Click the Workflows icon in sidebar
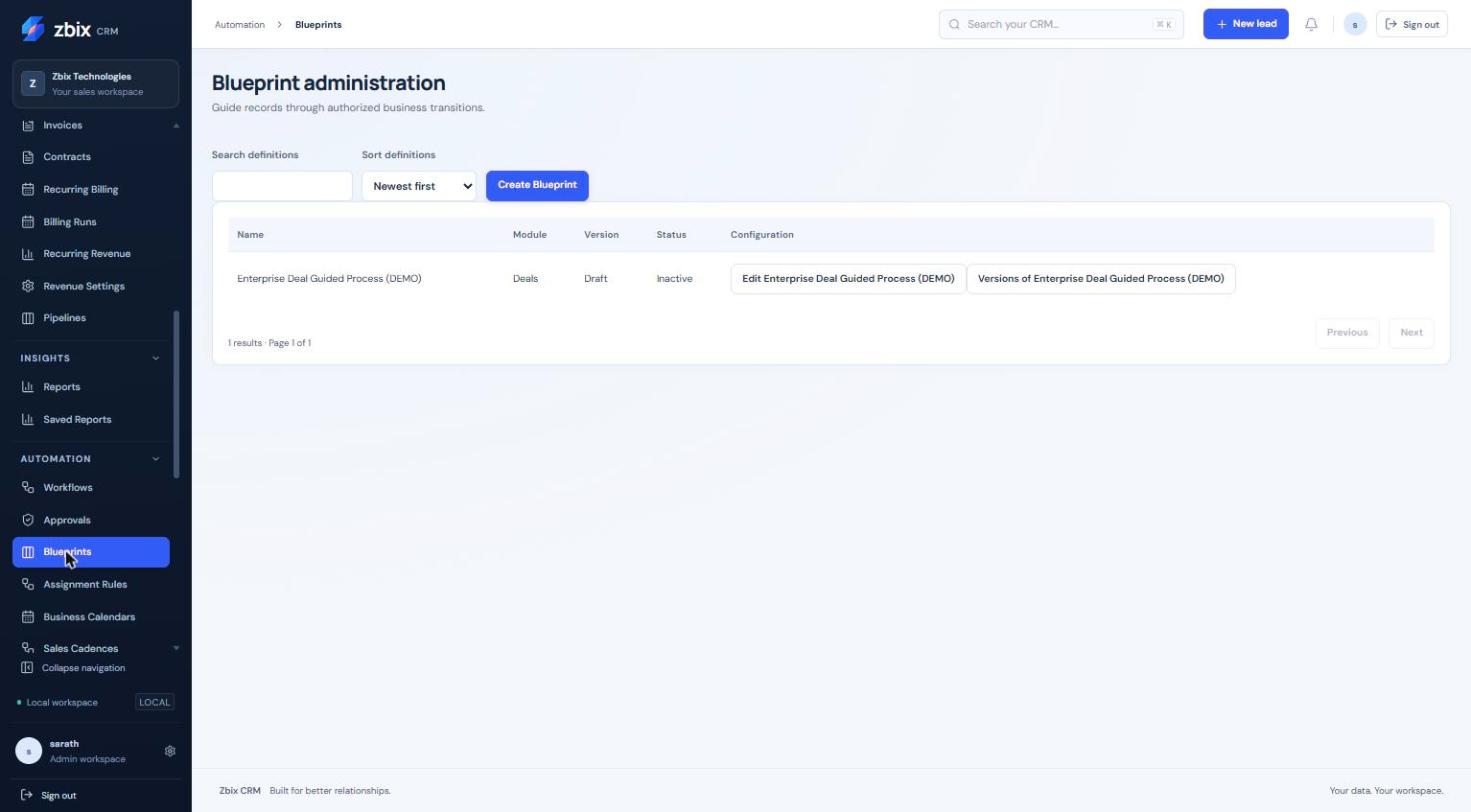 click(28, 488)
